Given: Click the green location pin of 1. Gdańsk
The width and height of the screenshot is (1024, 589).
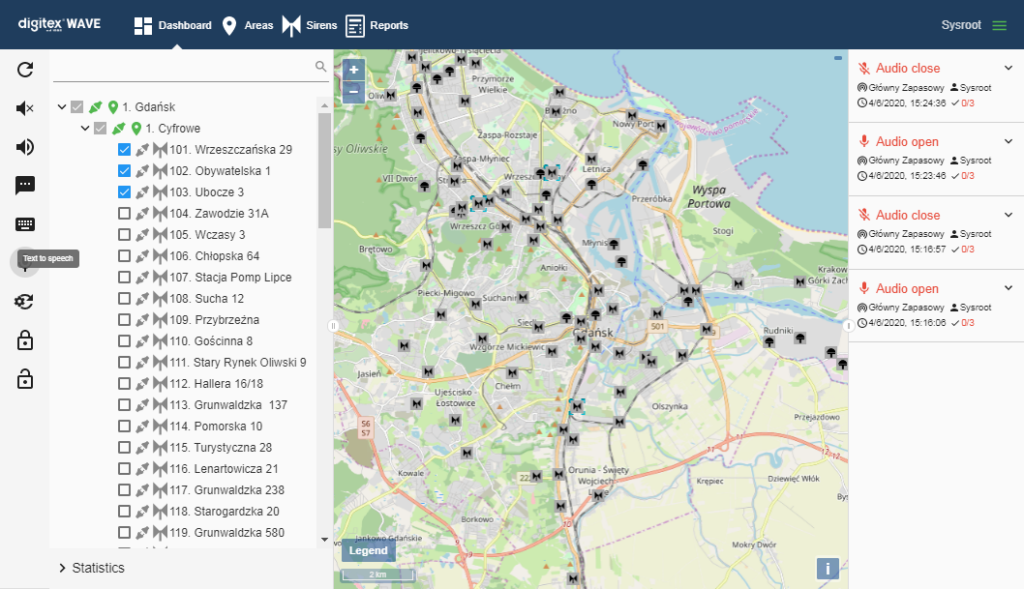Looking at the screenshot, I should point(113,107).
